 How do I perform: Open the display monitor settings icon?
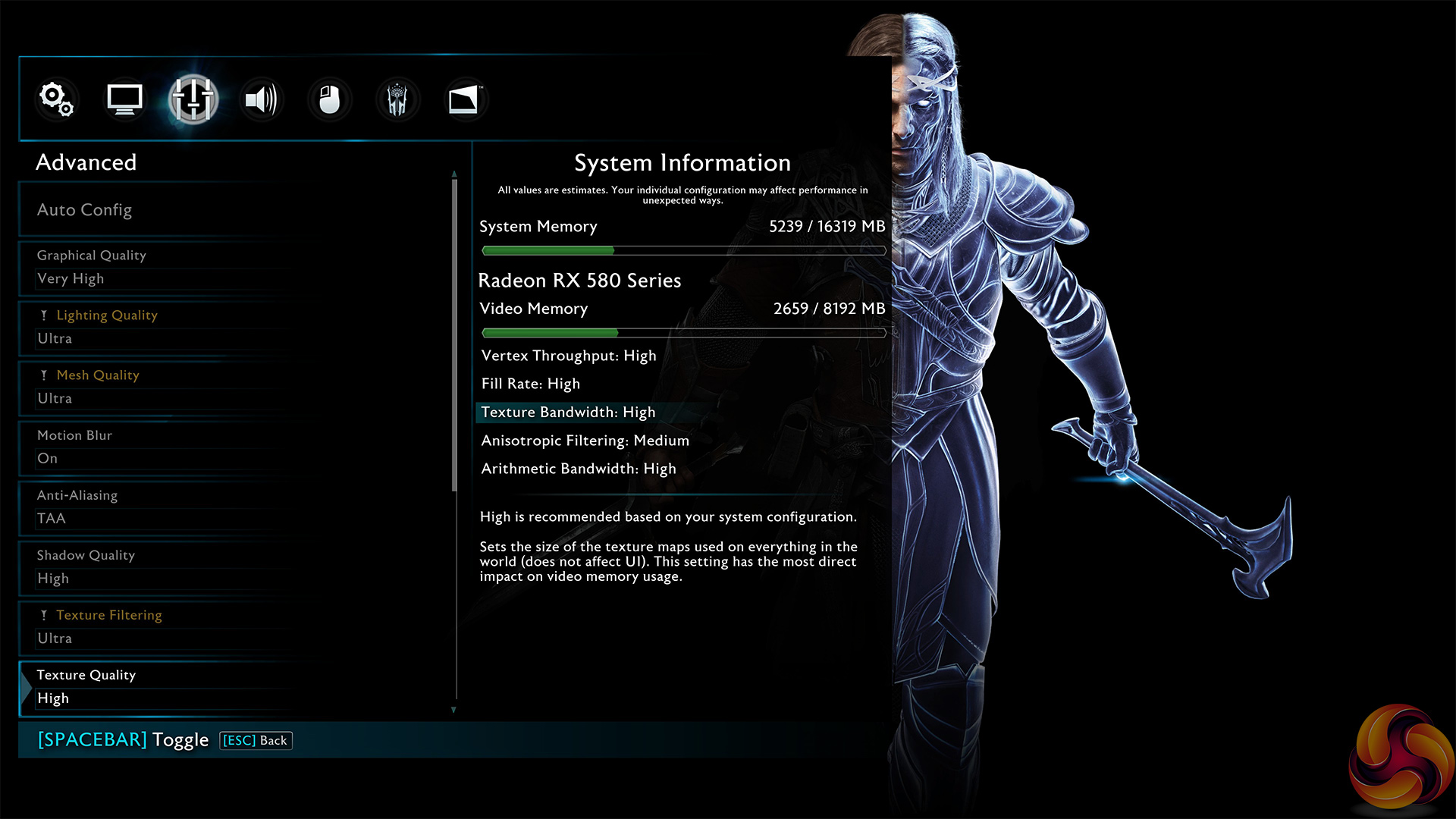pos(124,99)
